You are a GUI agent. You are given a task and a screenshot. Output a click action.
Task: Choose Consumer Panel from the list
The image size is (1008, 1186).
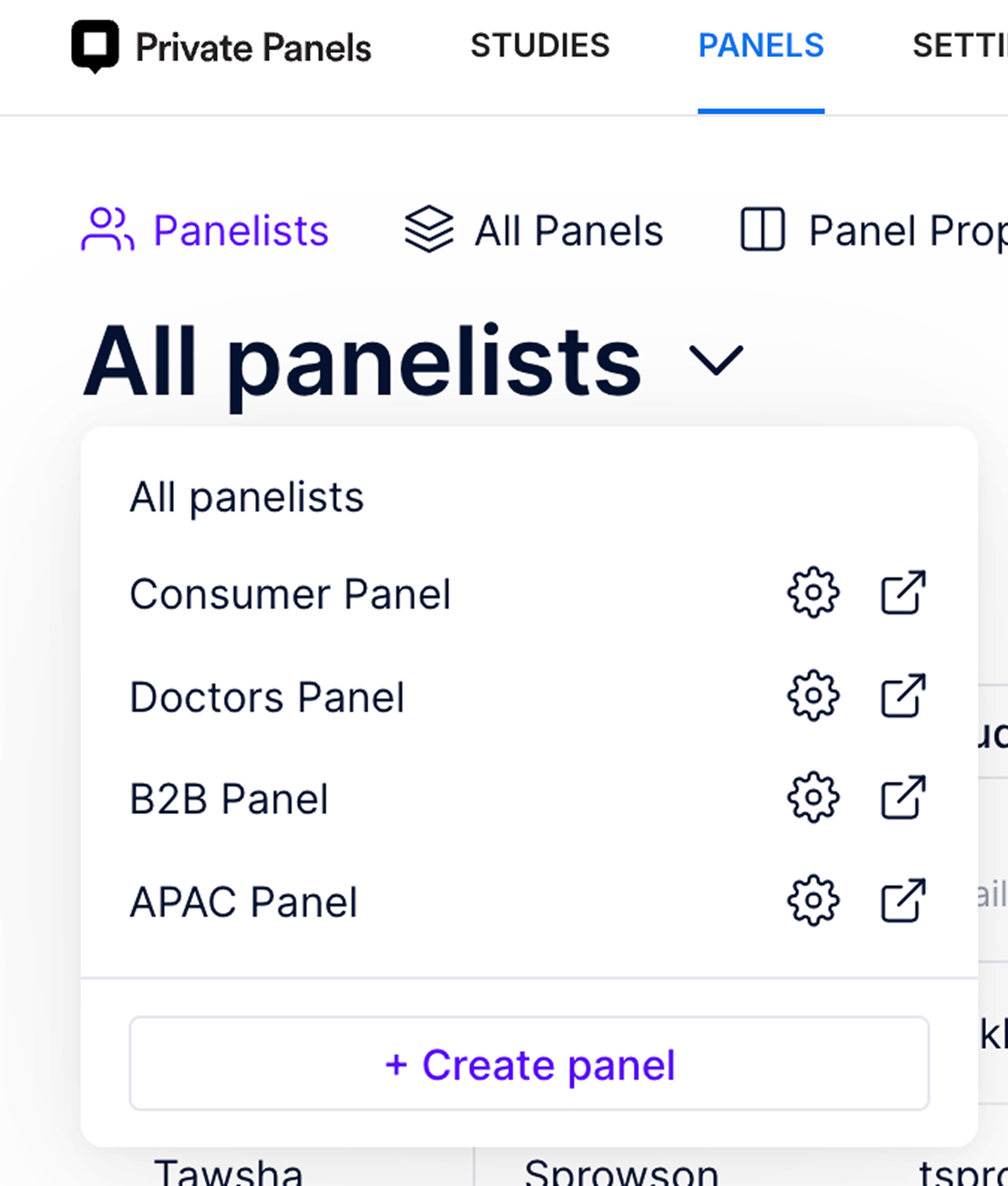click(x=290, y=594)
